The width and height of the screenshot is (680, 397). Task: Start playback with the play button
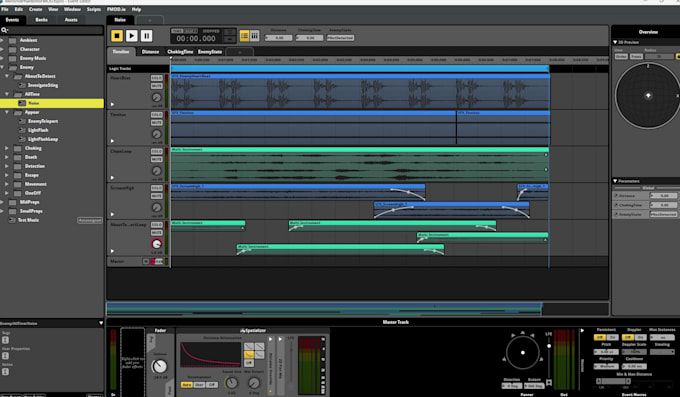132,36
